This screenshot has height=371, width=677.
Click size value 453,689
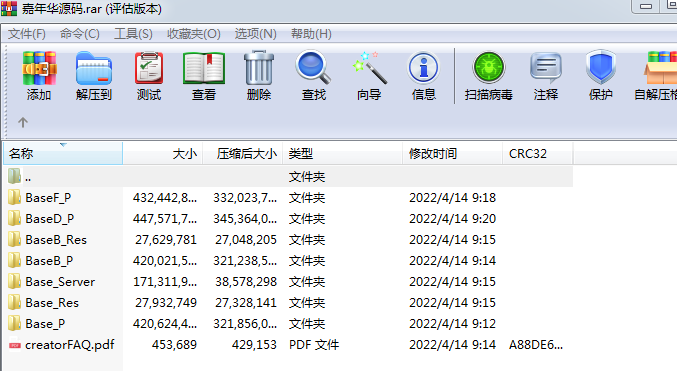point(174,345)
